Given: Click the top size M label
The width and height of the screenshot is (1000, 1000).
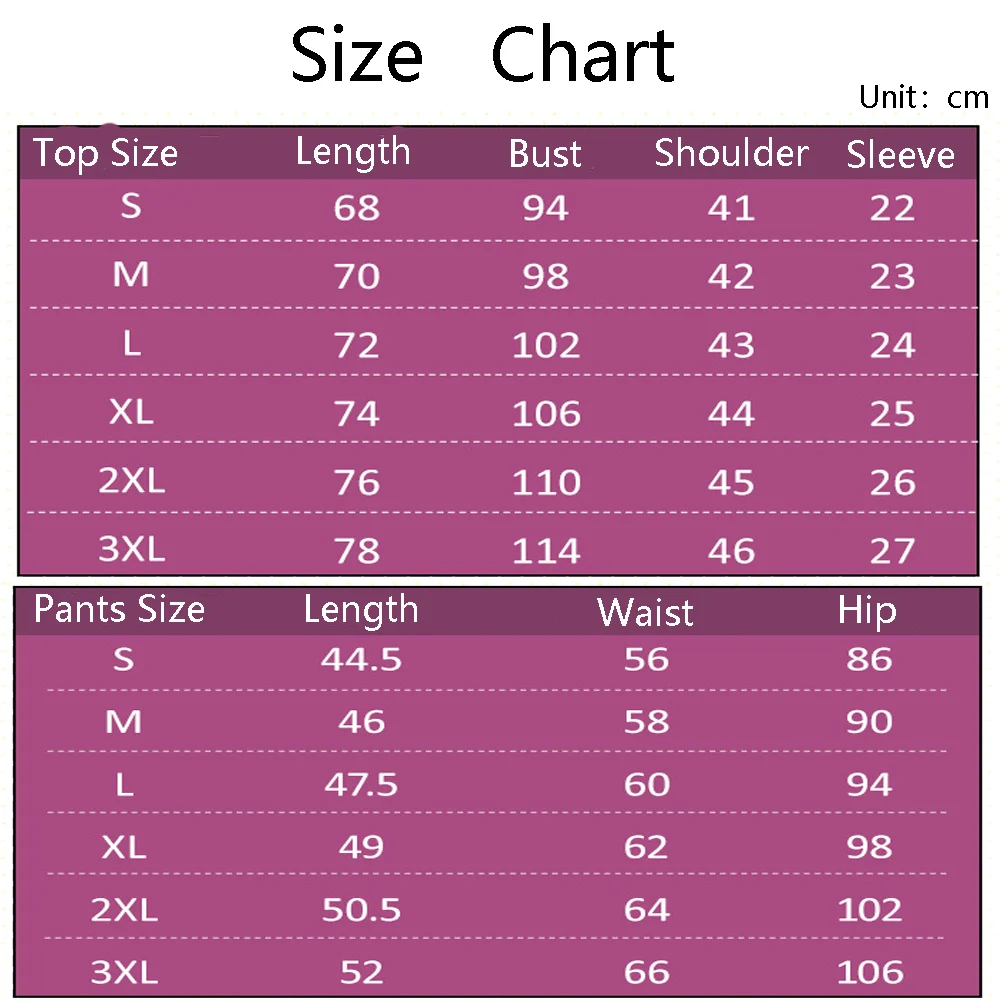Looking at the screenshot, I should tap(131, 275).
